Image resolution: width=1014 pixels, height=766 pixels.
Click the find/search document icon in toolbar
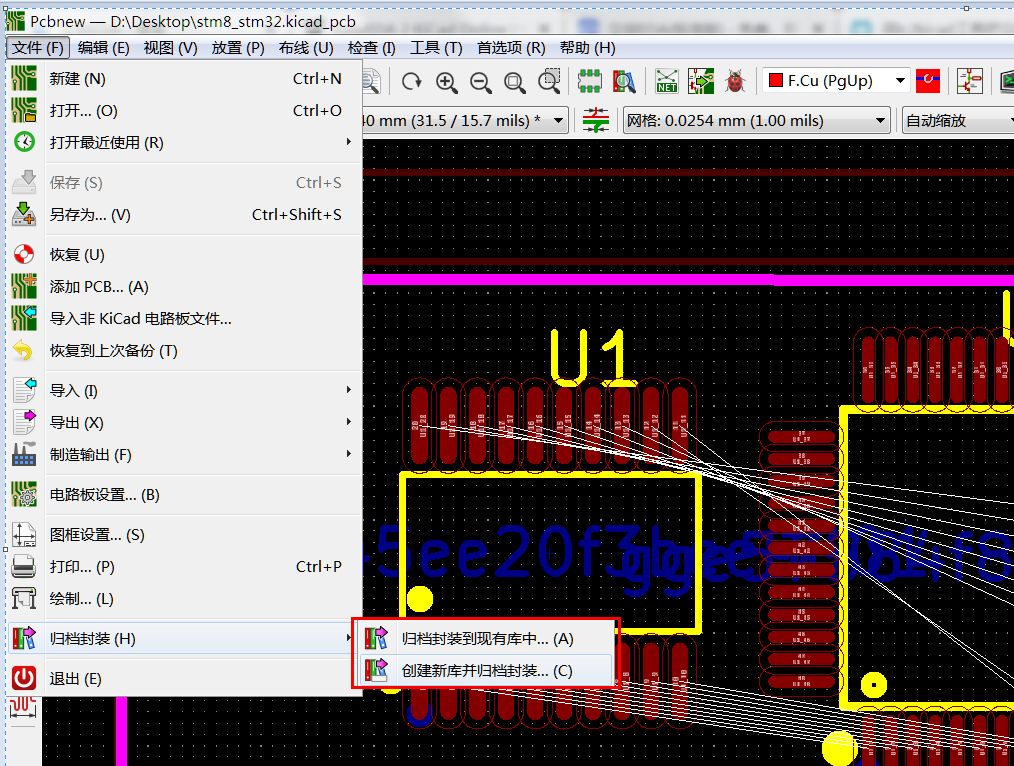point(372,81)
